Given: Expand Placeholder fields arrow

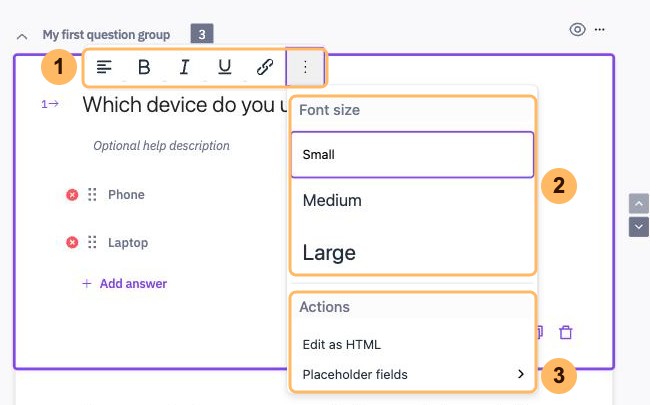Looking at the screenshot, I should 521,374.
